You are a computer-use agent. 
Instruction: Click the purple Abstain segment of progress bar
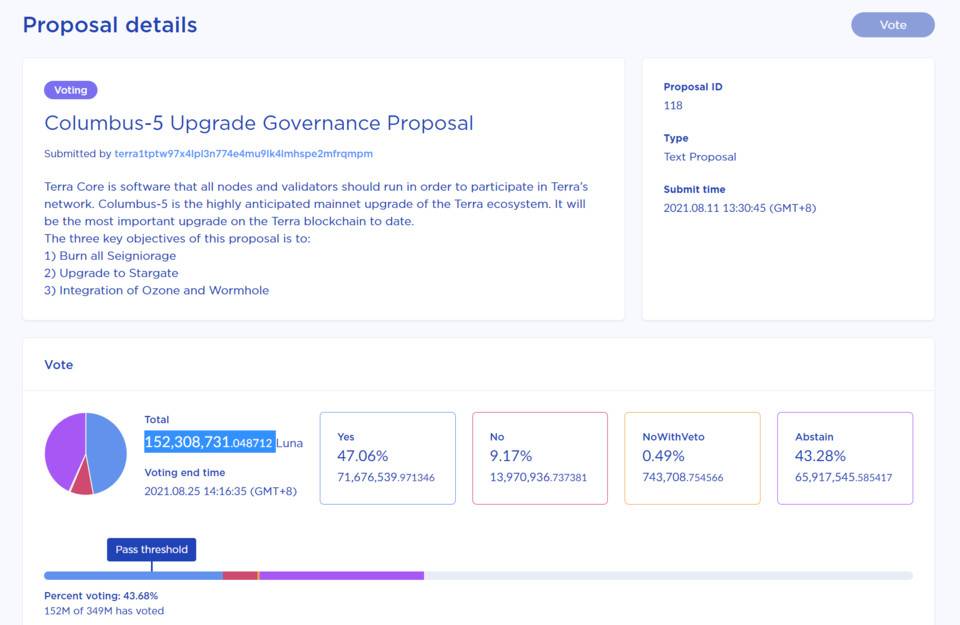click(342, 575)
